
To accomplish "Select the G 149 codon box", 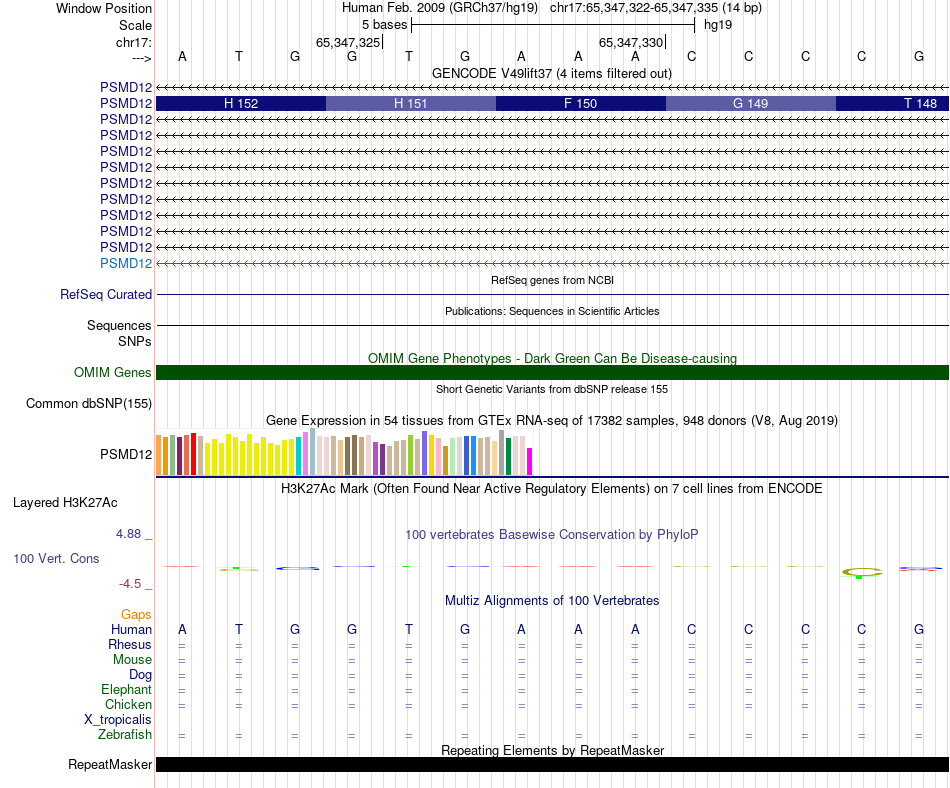I will (751, 104).
